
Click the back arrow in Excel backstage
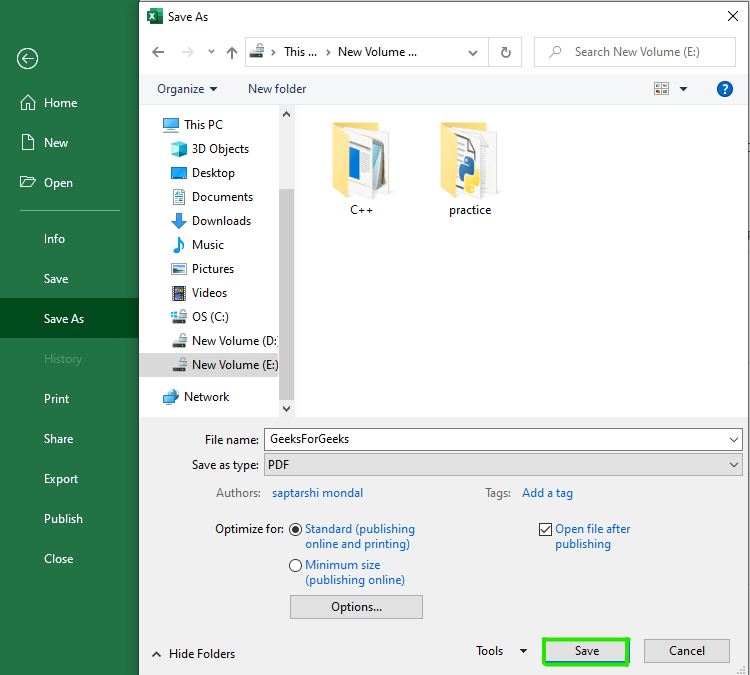pyautogui.click(x=27, y=59)
